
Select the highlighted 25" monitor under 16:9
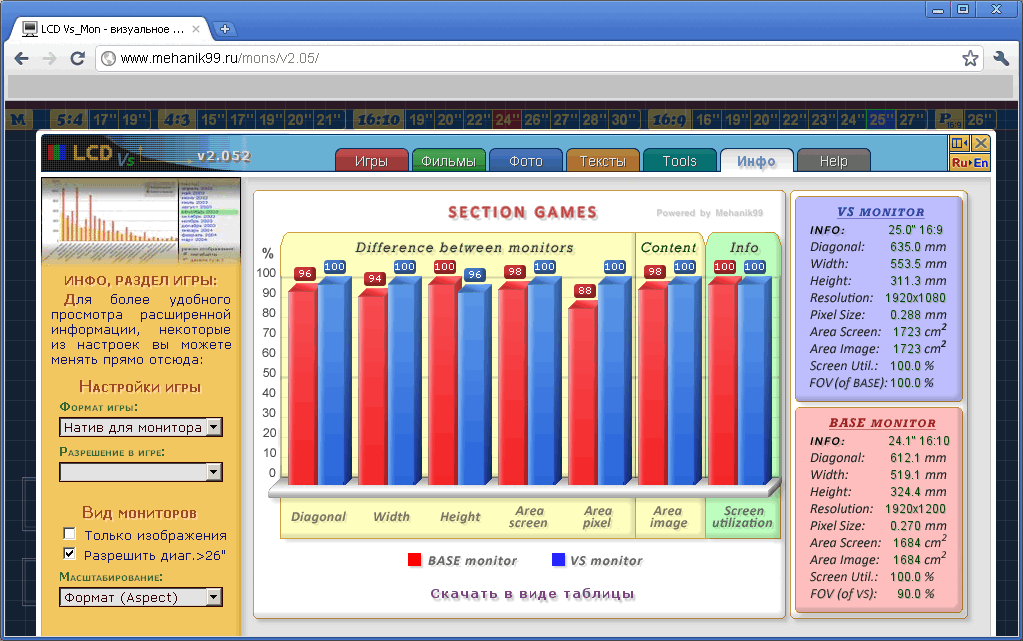pyautogui.click(x=881, y=119)
